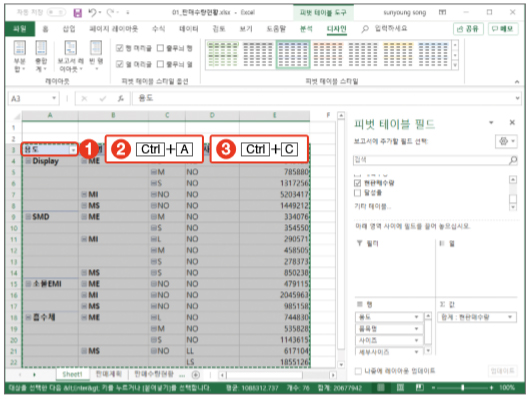
Task: Click the insert function fx icon
Action: (x=121, y=99)
